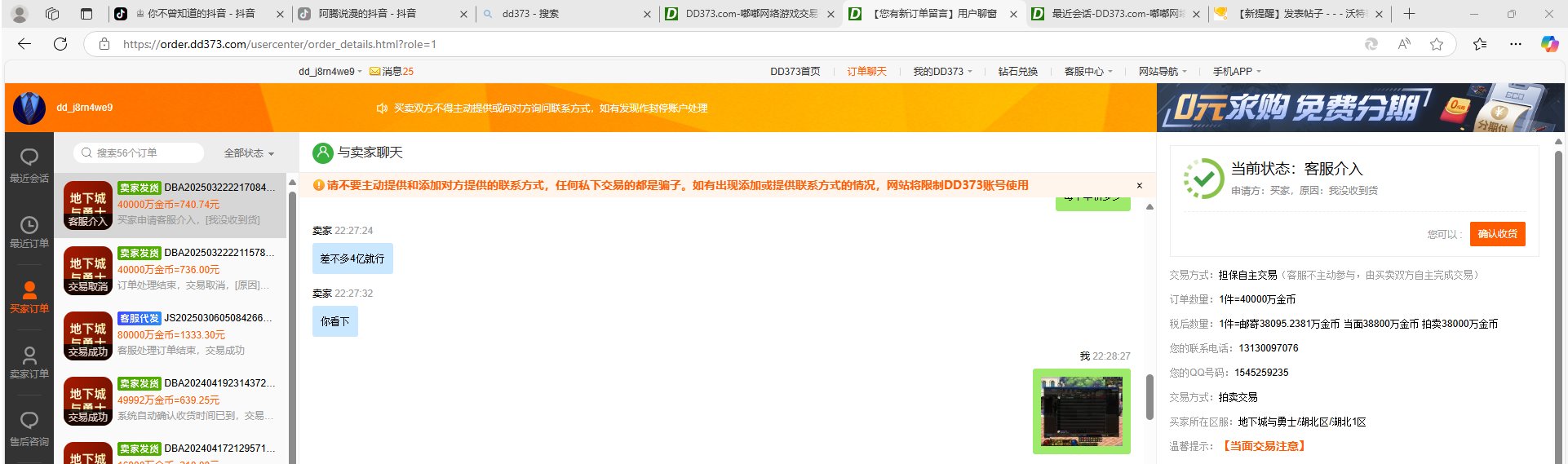The width and height of the screenshot is (1568, 464).
Task: Click the 确认收货 button
Action: [1497, 234]
